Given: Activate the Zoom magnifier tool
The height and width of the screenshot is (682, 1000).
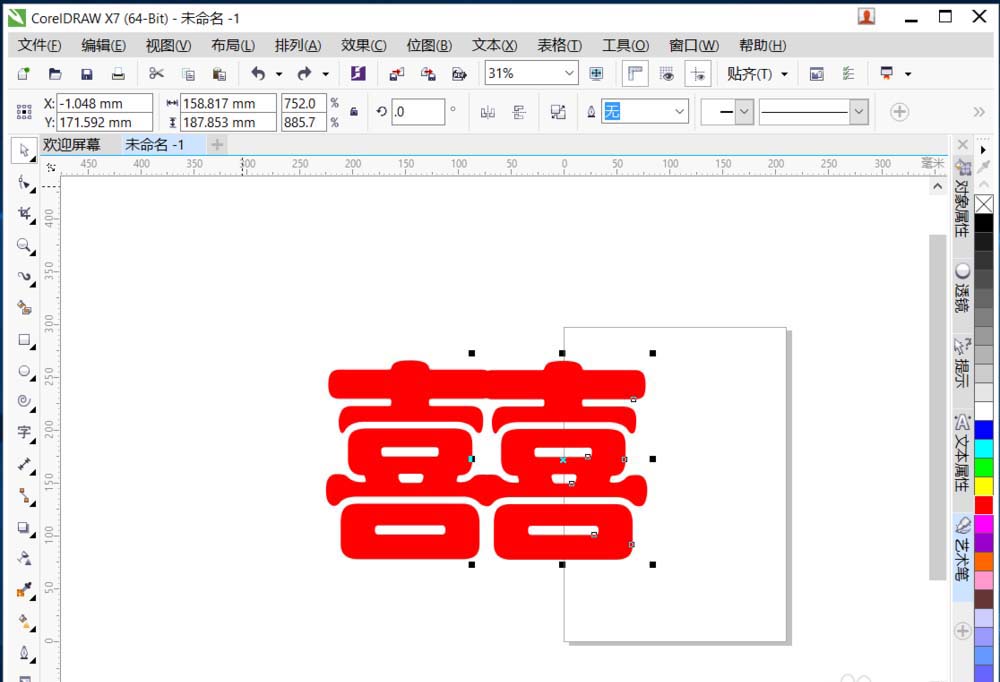Looking at the screenshot, I should click(24, 245).
